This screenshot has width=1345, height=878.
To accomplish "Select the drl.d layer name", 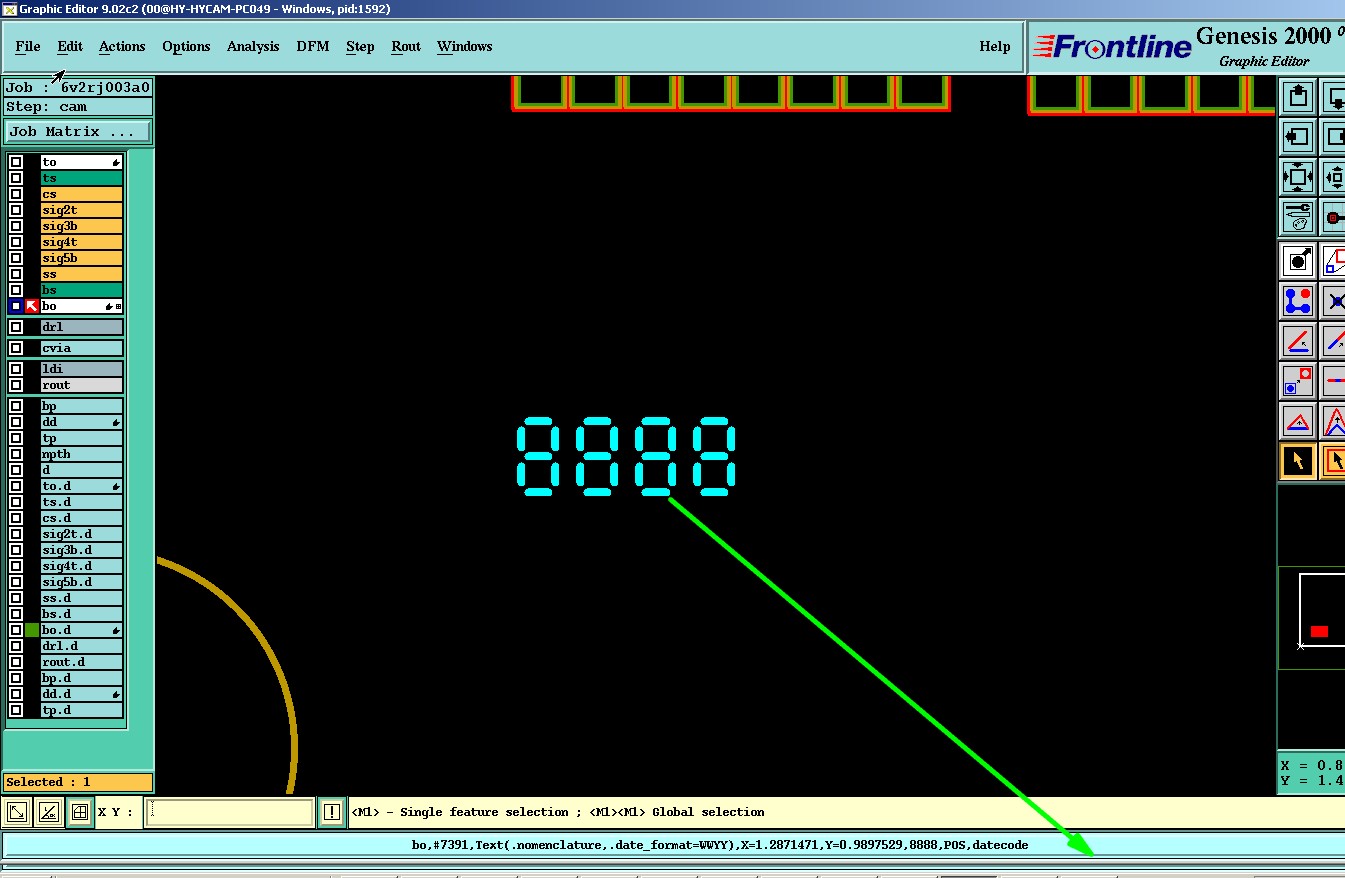I will pyautogui.click(x=82, y=646).
